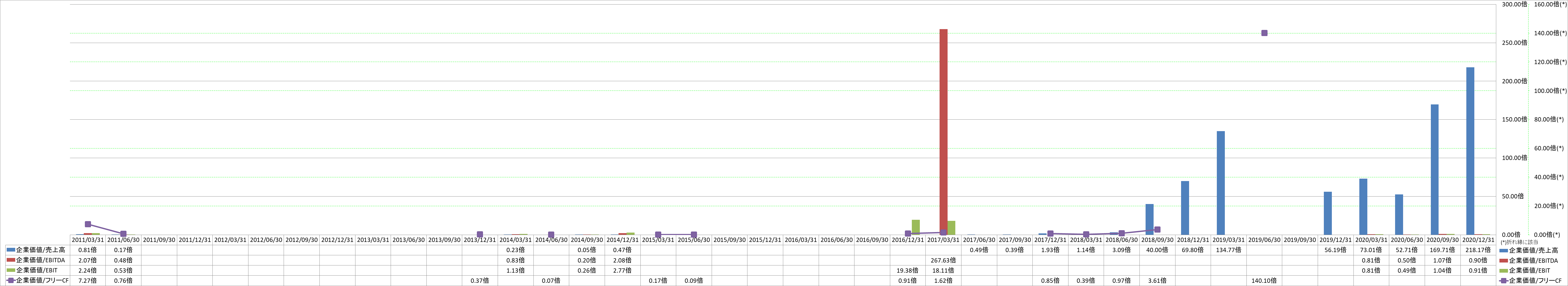Click the blue bar at 2020/12/31
The height and width of the screenshot is (286, 1568).
(1470, 151)
